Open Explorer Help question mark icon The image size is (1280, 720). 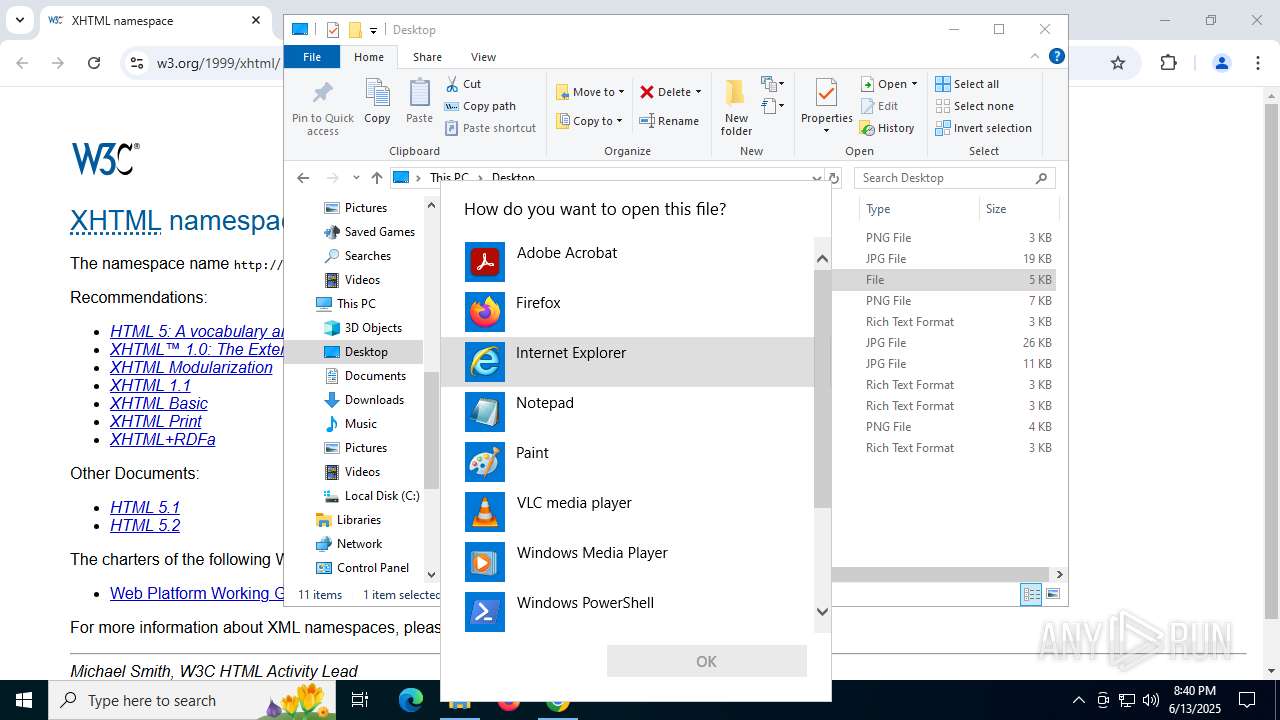point(1056,56)
